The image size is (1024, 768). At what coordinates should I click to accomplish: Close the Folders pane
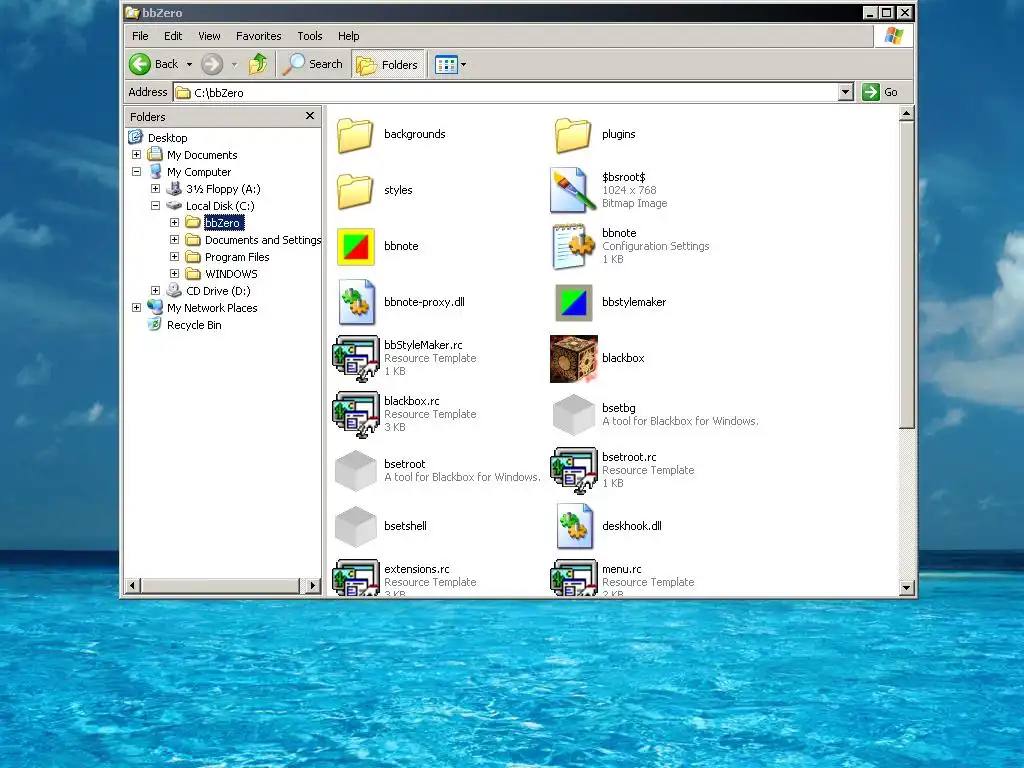click(x=310, y=116)
